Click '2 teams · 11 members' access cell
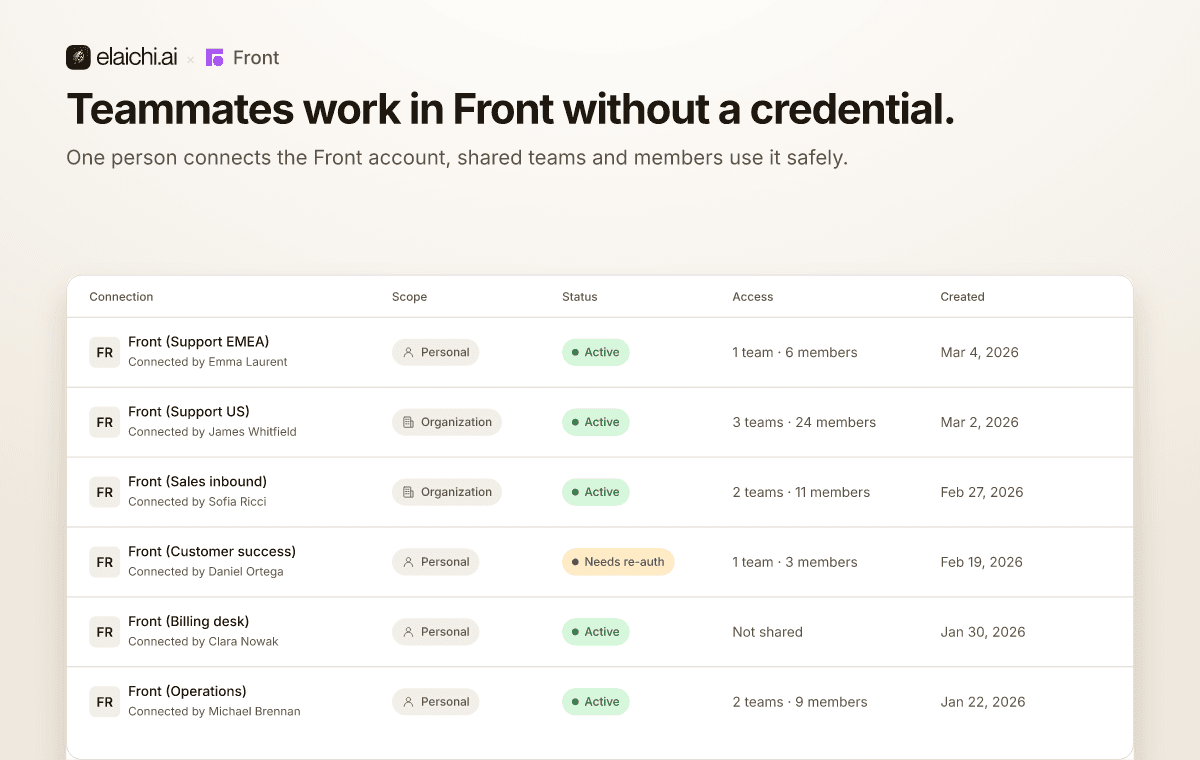The height and width of the screenshot is (760, 1200). point(801,492)
